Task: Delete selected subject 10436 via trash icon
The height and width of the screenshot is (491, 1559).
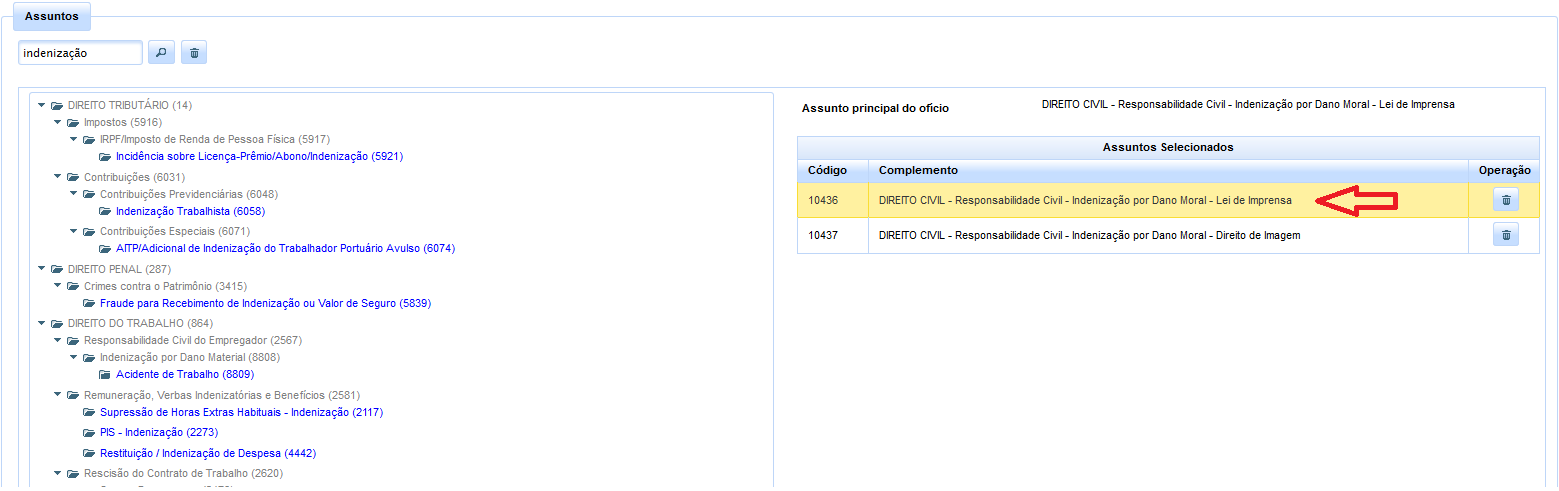Action: coord(1505,200)
